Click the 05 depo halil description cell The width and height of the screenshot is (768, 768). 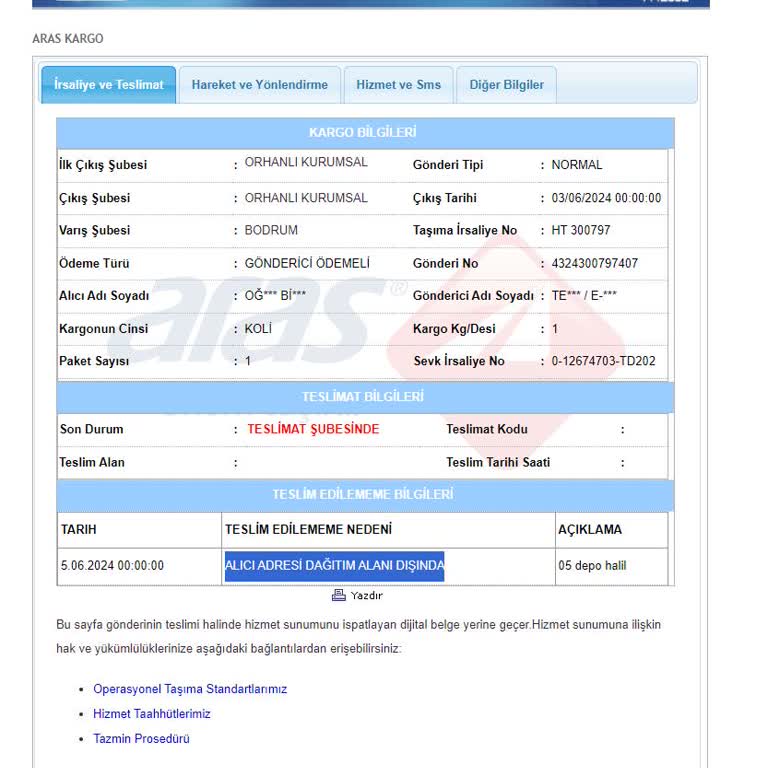611,566
